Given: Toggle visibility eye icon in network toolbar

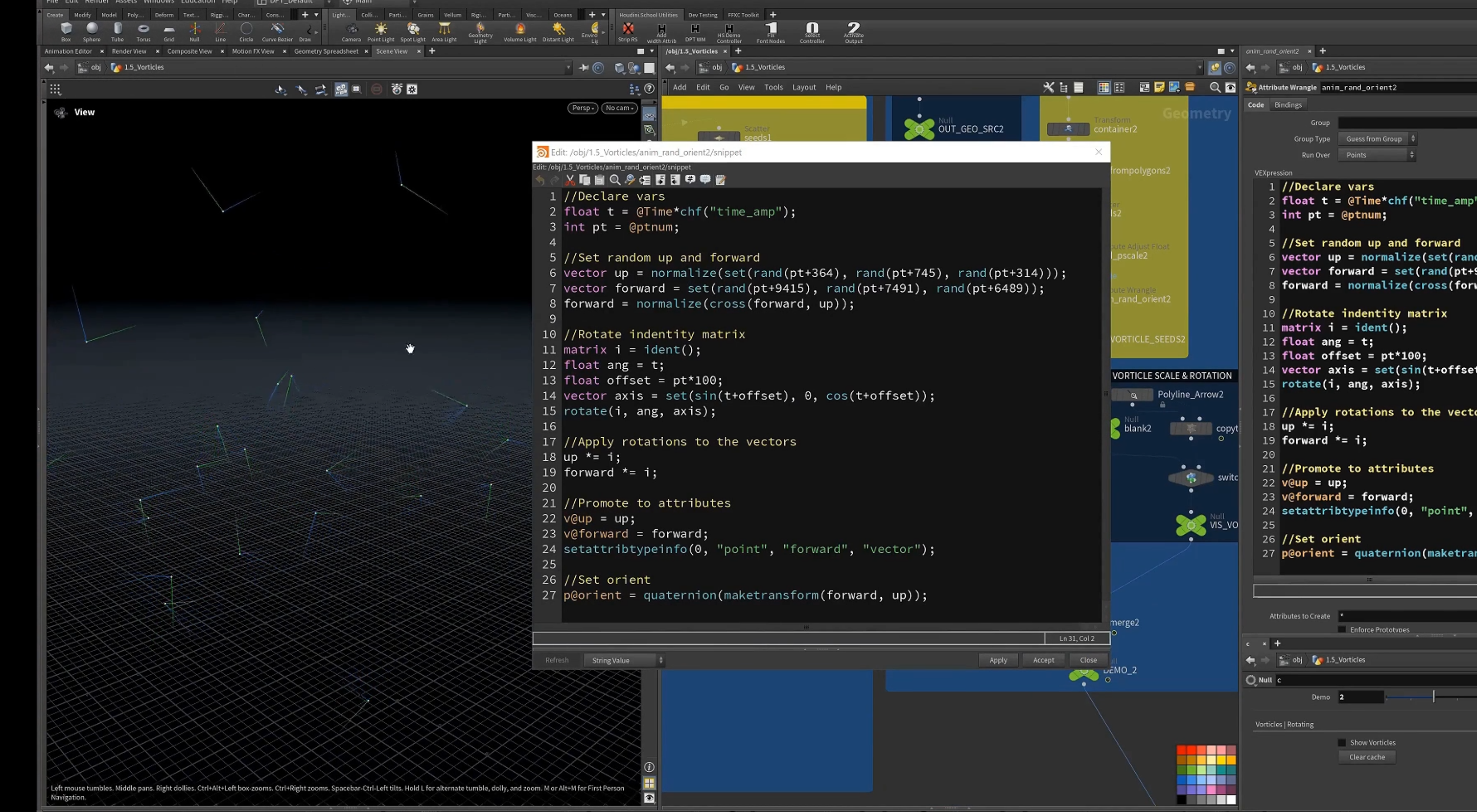Looking at the screenshot, I should click(x=1231, y=87).
